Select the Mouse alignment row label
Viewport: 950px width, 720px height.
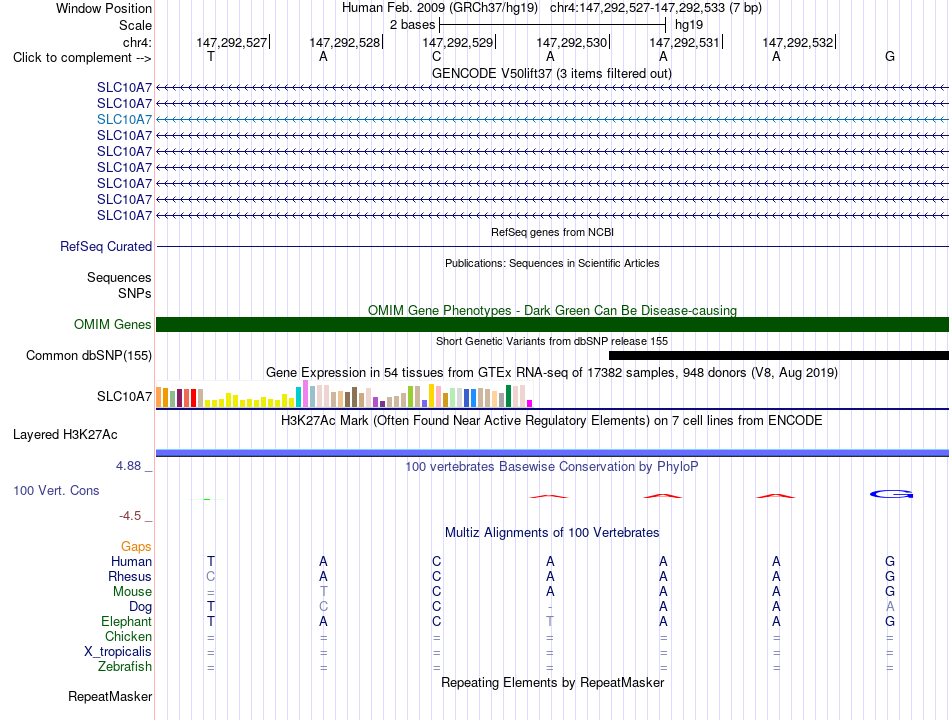[x=132, y=592]
